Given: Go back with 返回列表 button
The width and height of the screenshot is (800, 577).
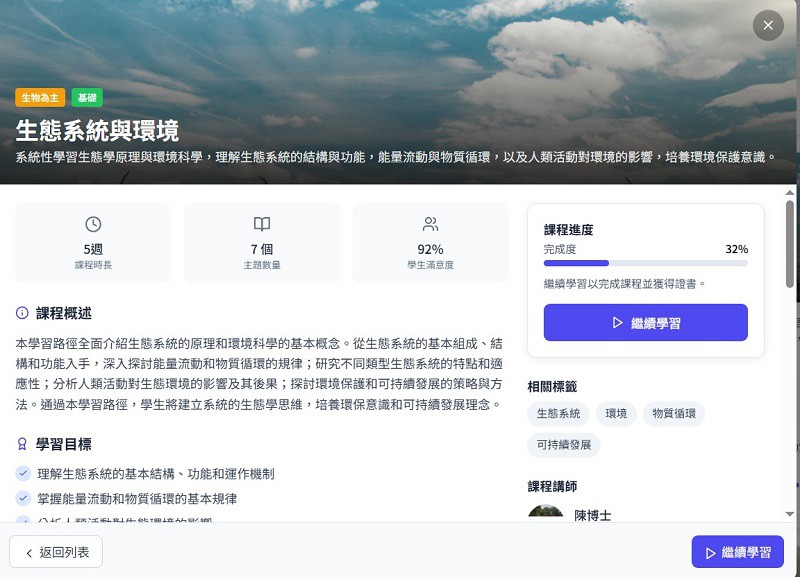Looking at the screenshot, I should tap(56, 552).
